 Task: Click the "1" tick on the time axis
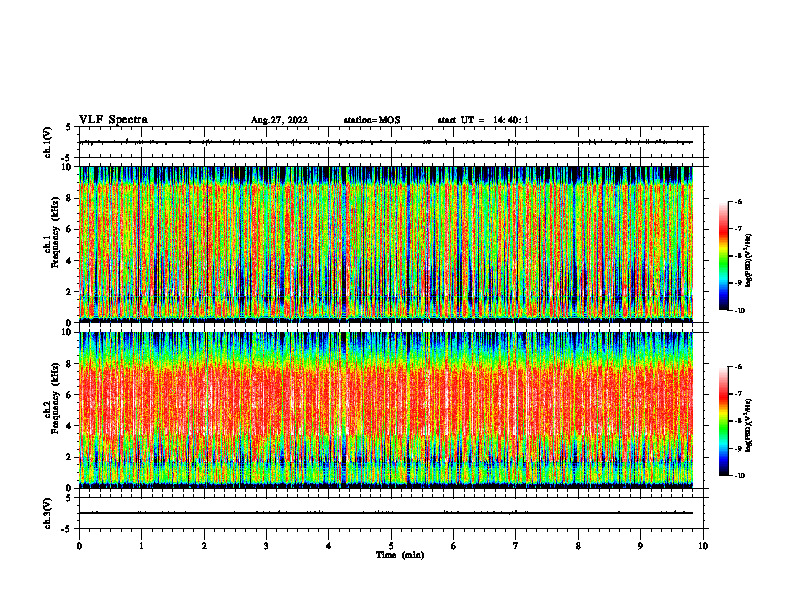coord(141,546)
